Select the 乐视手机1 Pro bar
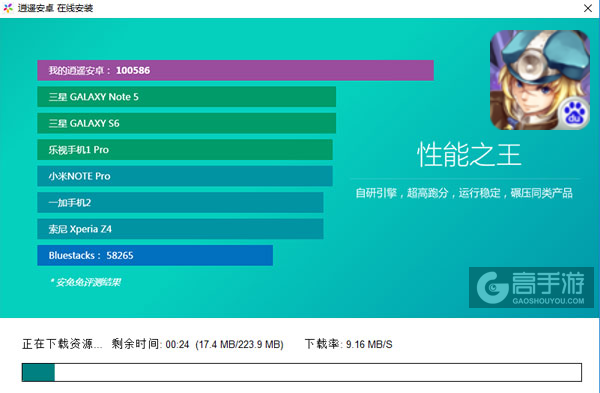 point(185,150)
